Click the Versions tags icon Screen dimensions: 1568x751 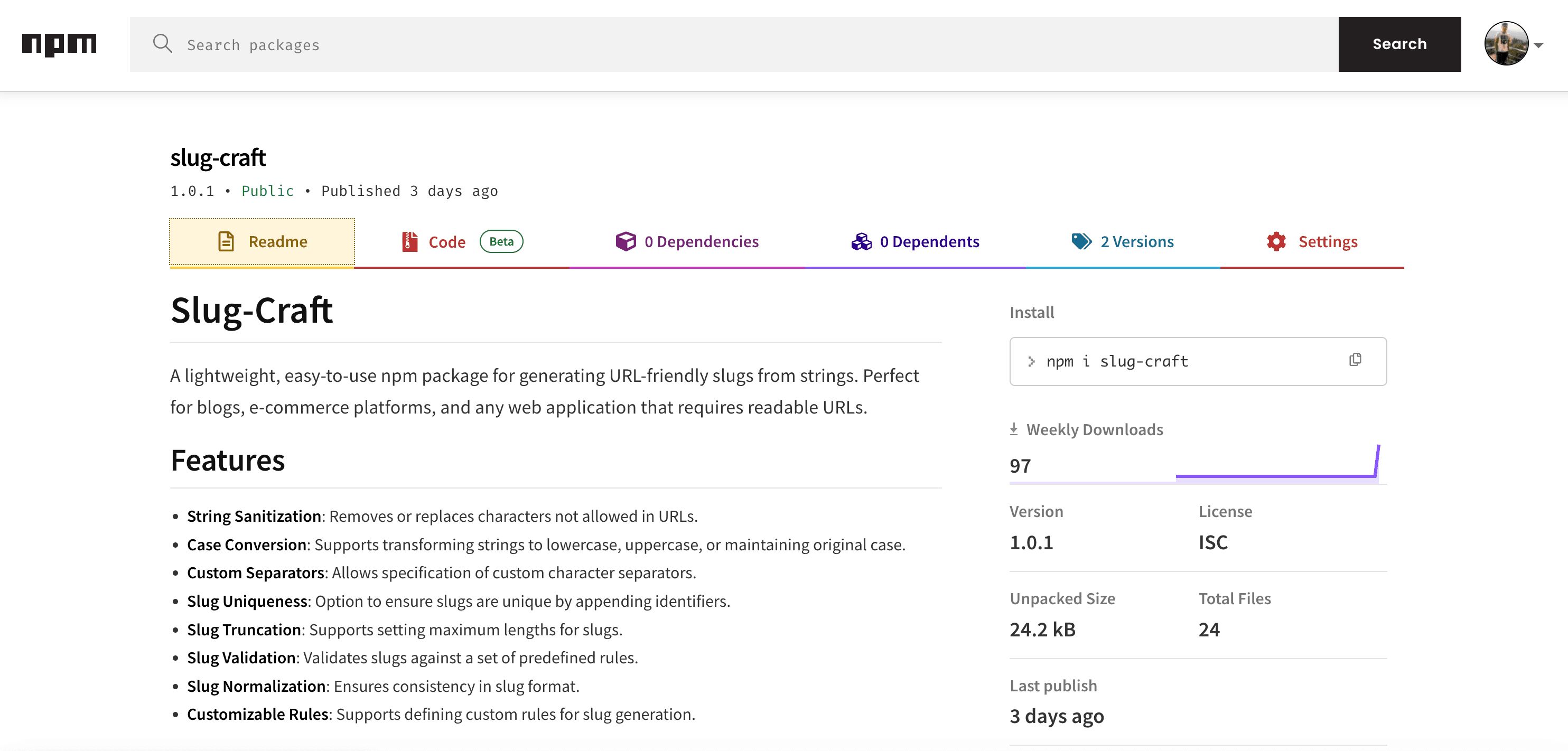(1081, 241)
